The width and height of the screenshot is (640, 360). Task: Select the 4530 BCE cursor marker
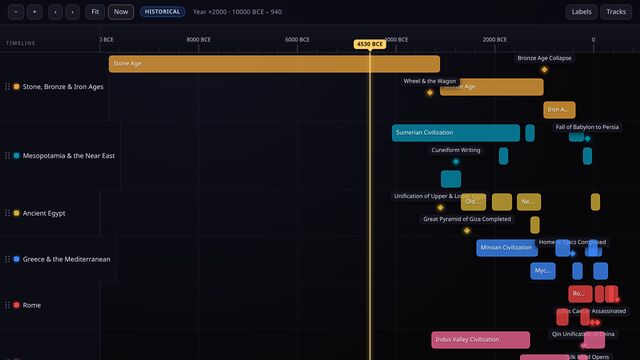click(x=370, y=44)
